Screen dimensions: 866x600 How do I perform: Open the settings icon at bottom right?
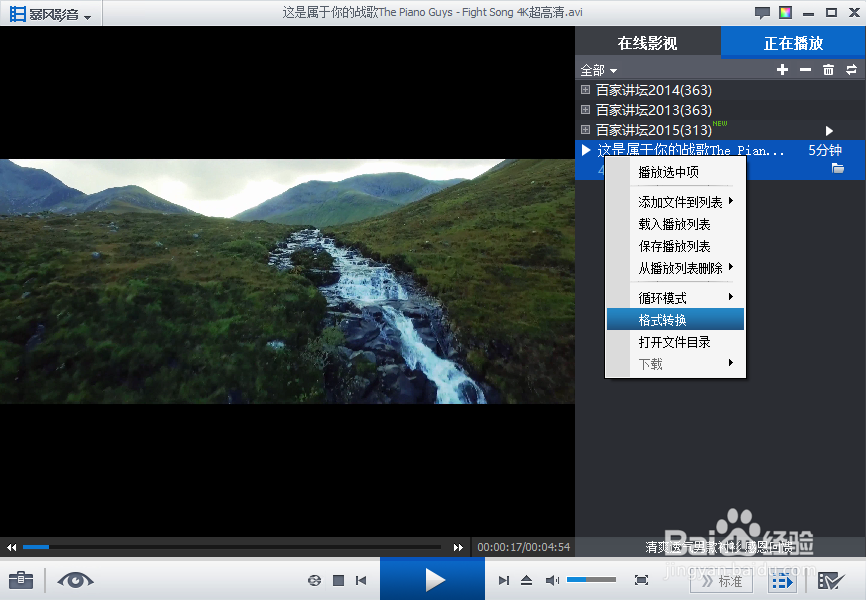click(x=830, y=580)
